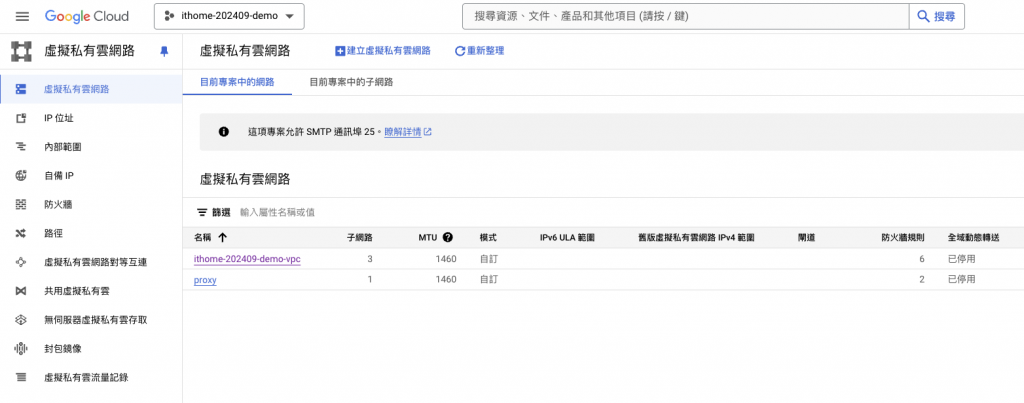Click the 內部範圍 sidebar icon
1024x403 pixels.
[x=21, y=147]
